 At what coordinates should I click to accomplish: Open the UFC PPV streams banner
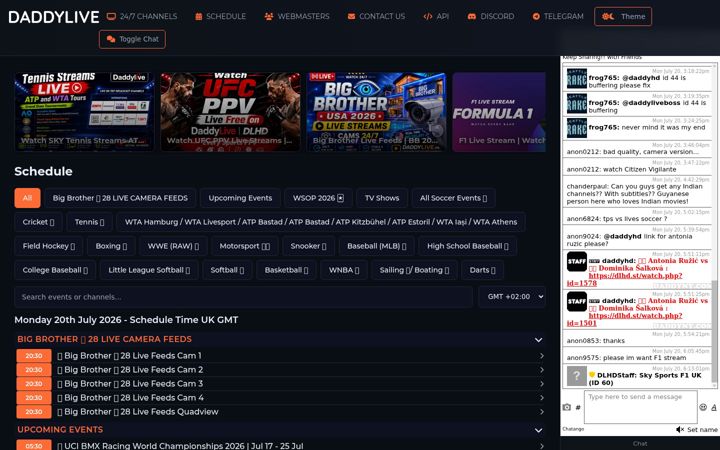click(231, 112)
